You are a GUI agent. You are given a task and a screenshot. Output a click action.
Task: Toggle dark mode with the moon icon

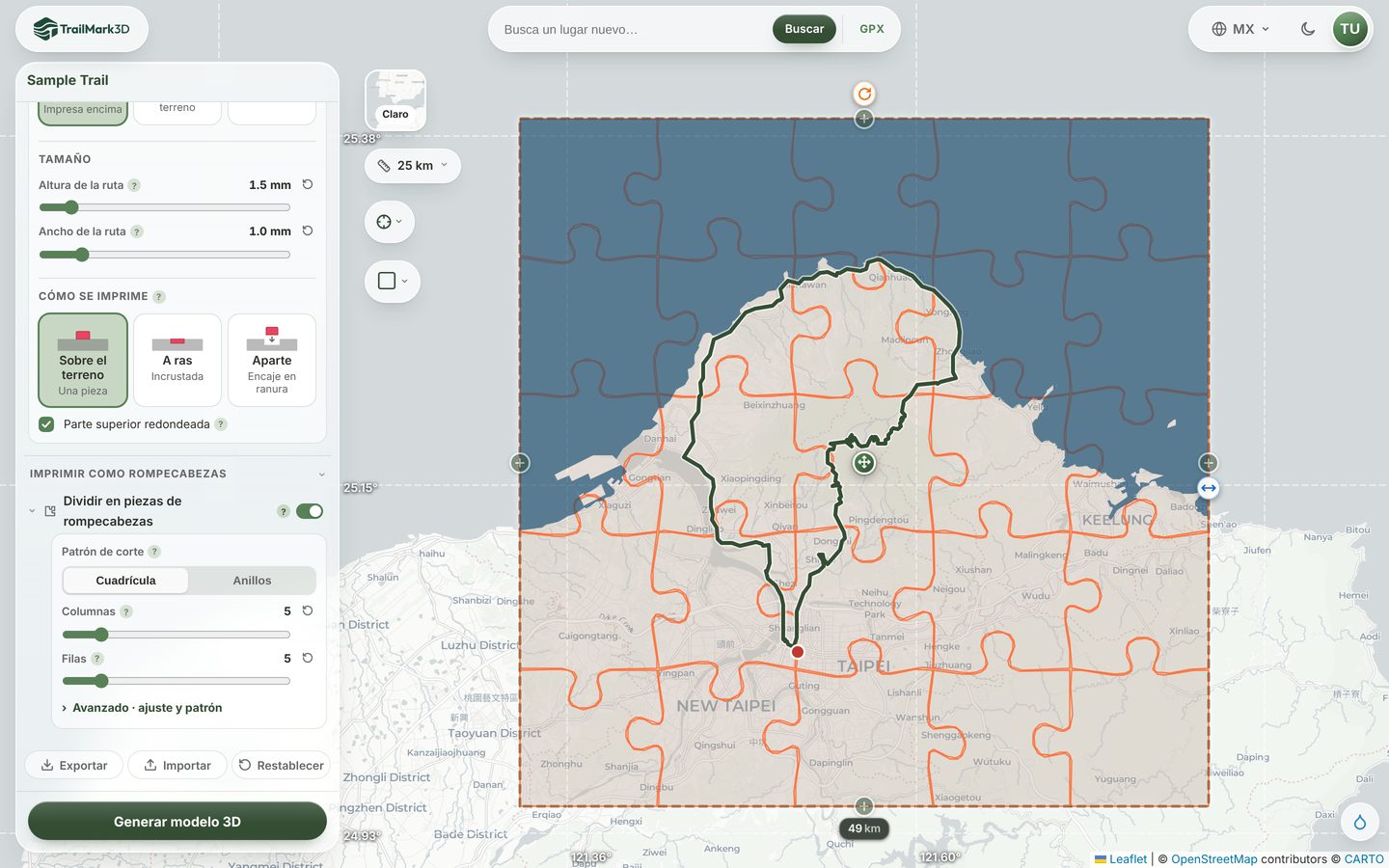coord(1308,29)
